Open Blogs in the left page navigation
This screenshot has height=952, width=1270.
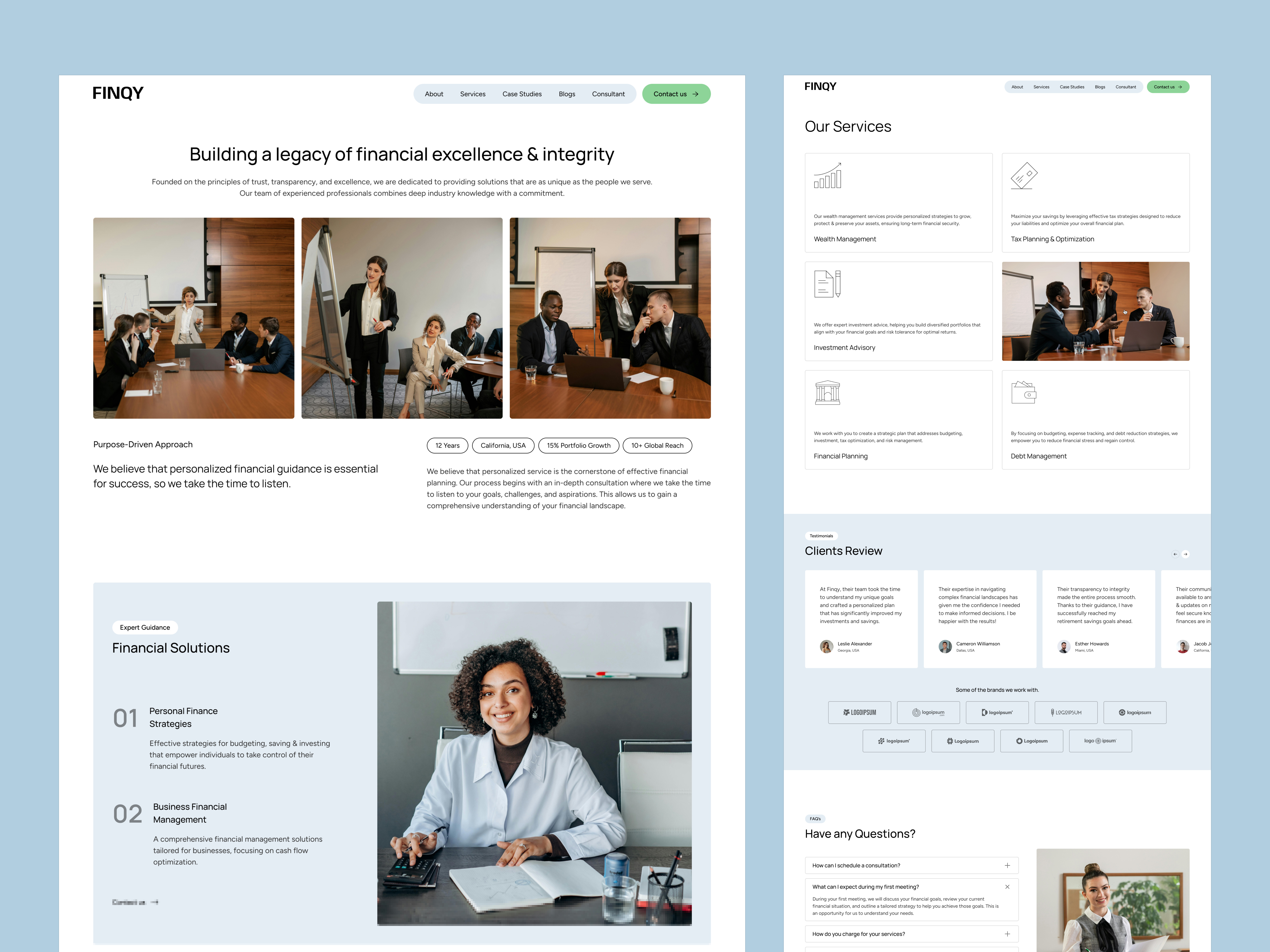point(567,94)
